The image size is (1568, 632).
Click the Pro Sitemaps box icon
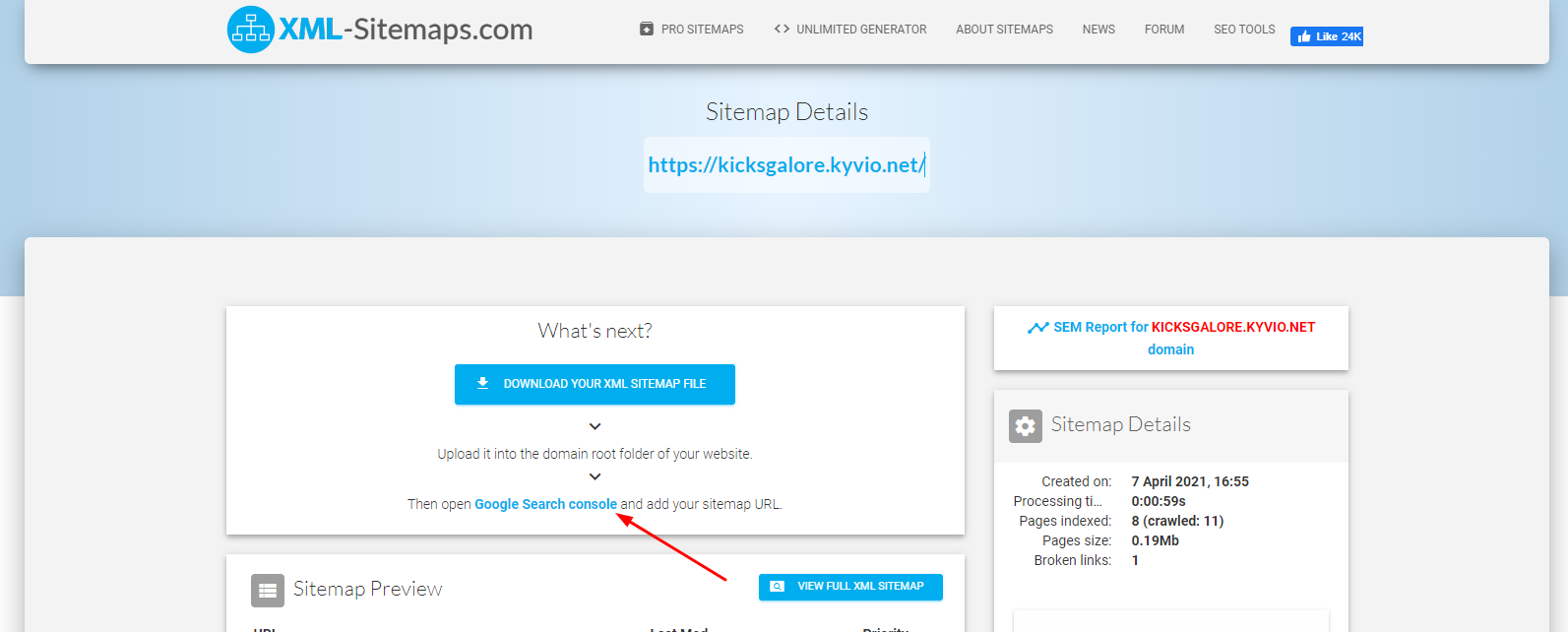pyautogui.click(x=647, y=30)
